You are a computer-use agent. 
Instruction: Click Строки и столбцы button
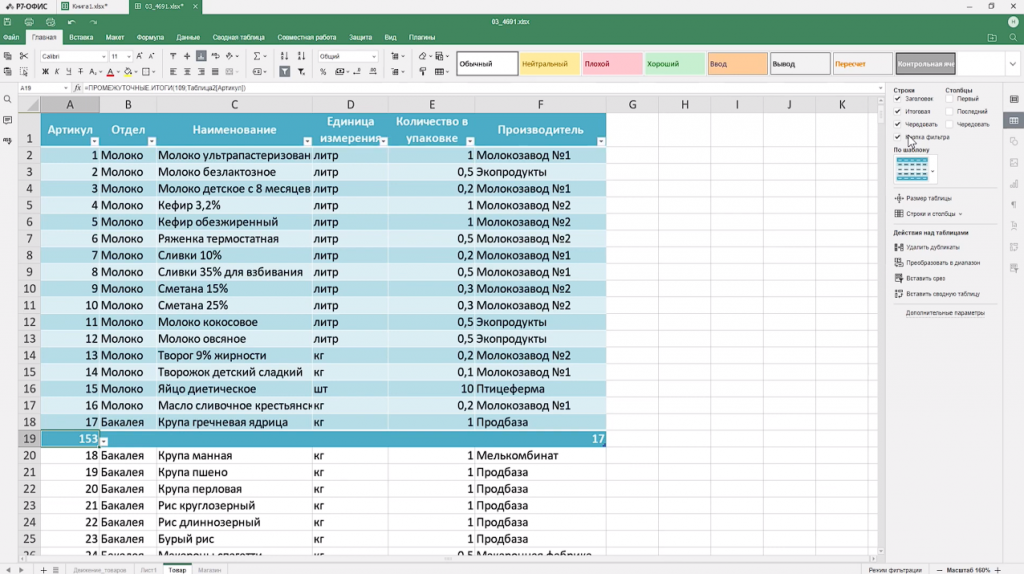point(928,214)
